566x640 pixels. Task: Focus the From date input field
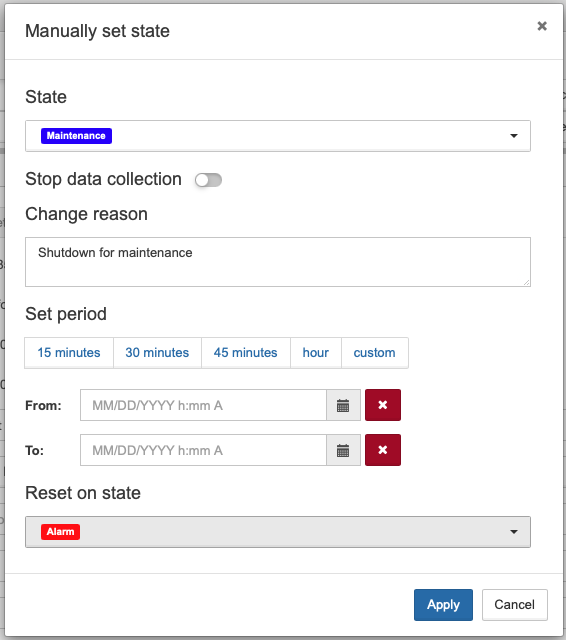pos(203,405)
